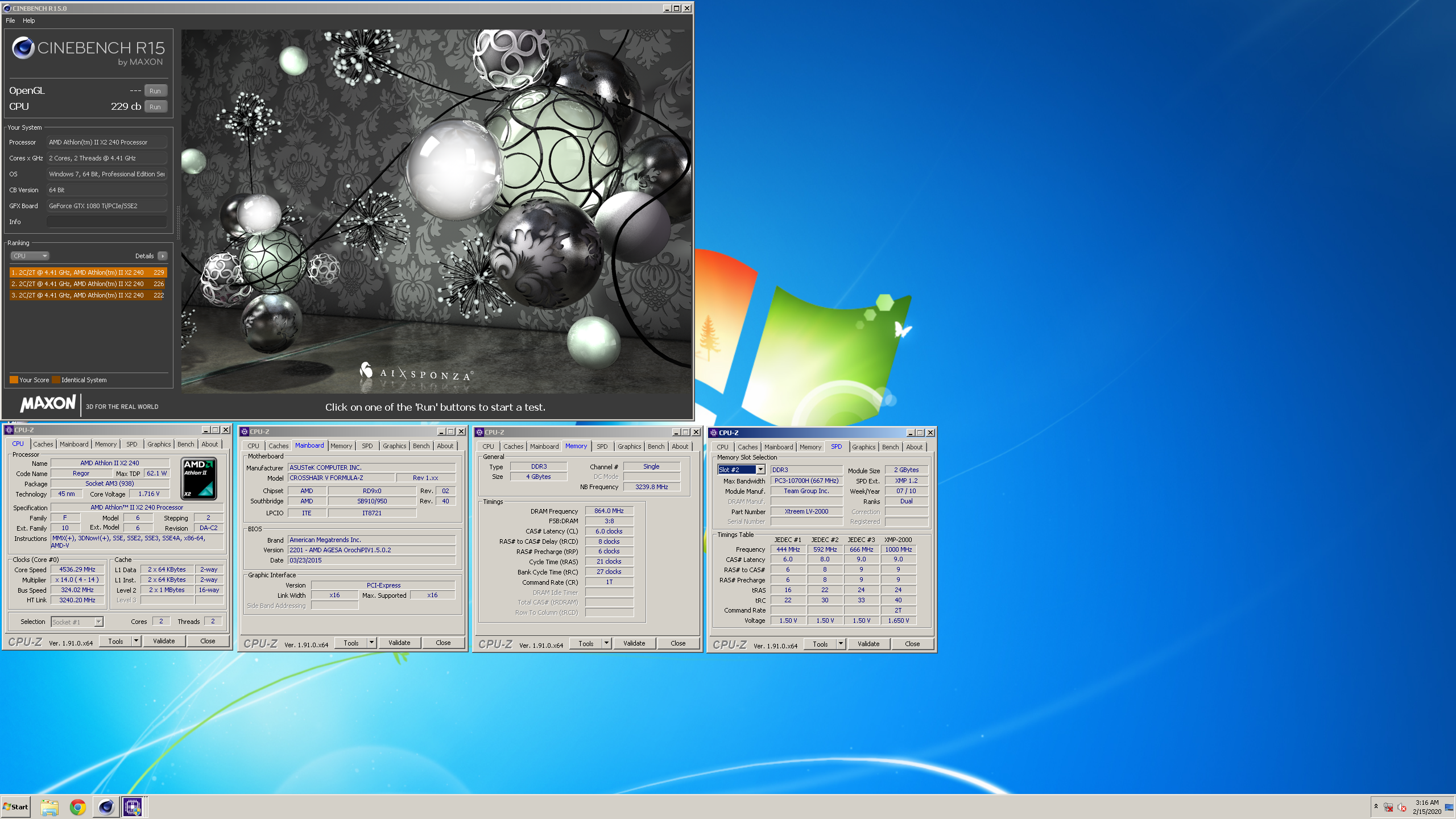Click the AMD Athlon II processor logo
This screenshot has height=819, width=1456.
click(198, 478)
